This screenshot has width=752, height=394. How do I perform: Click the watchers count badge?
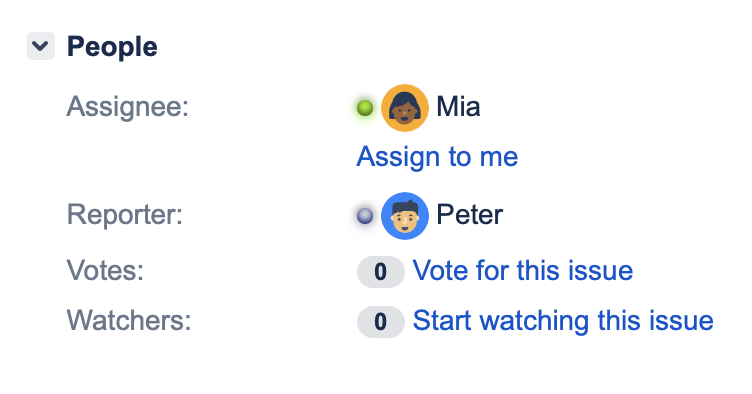pos(381,322)
